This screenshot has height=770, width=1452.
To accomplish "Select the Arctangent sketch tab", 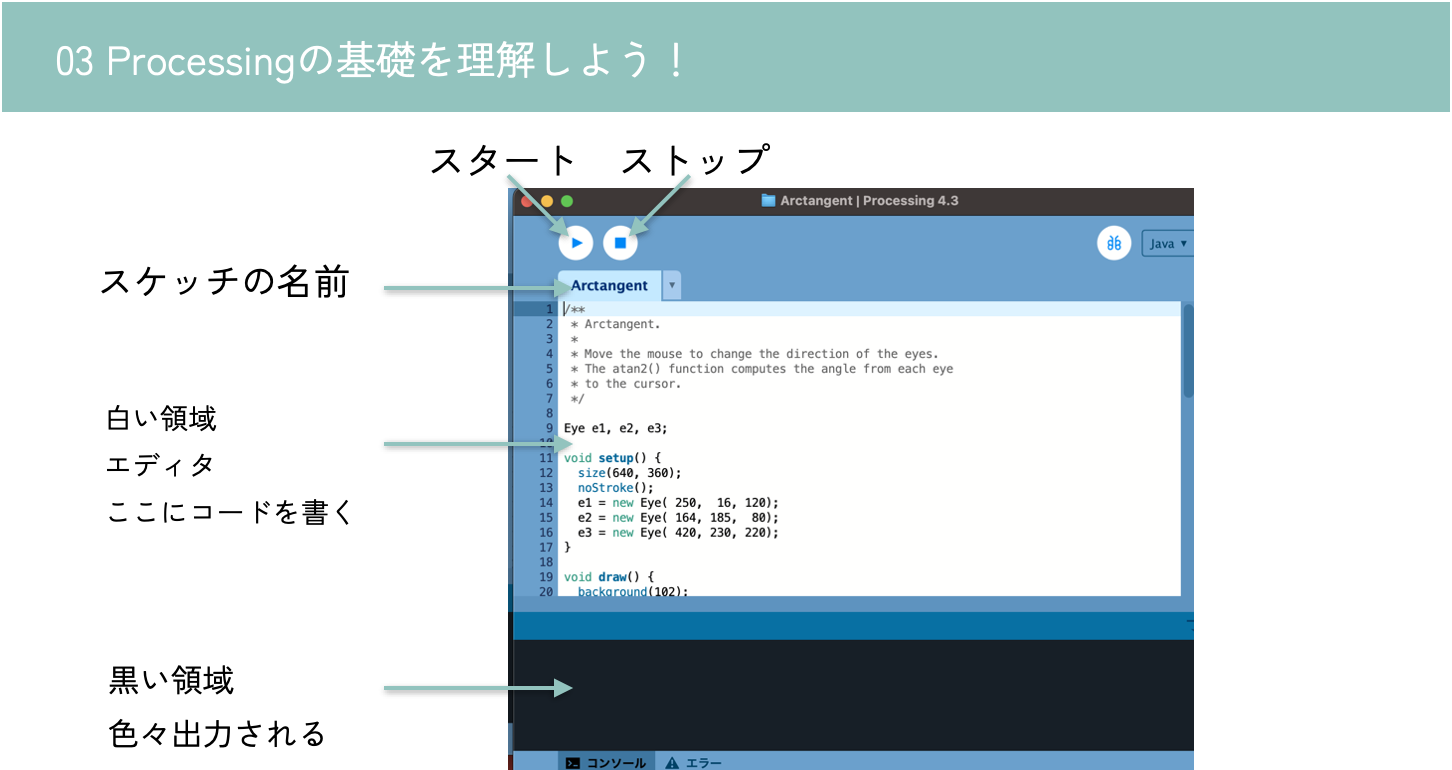I will 608,285.
